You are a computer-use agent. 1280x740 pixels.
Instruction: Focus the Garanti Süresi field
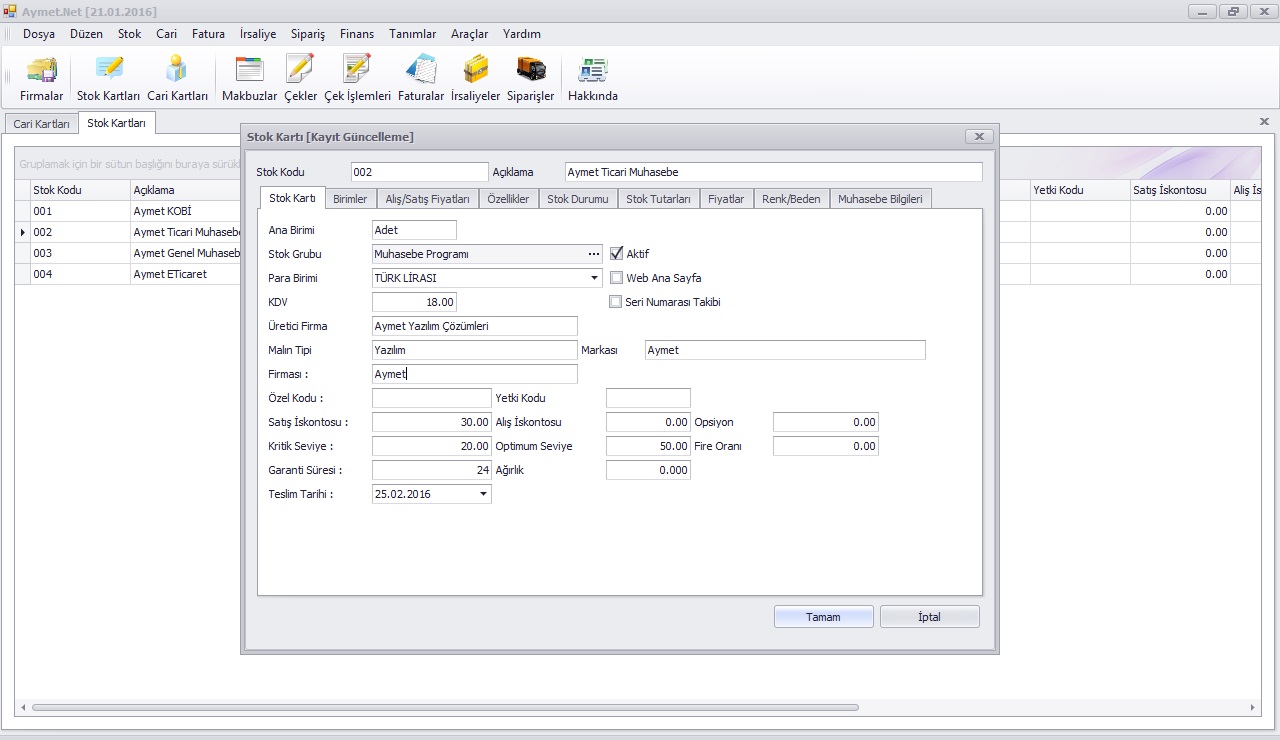[x=432, y=470]
